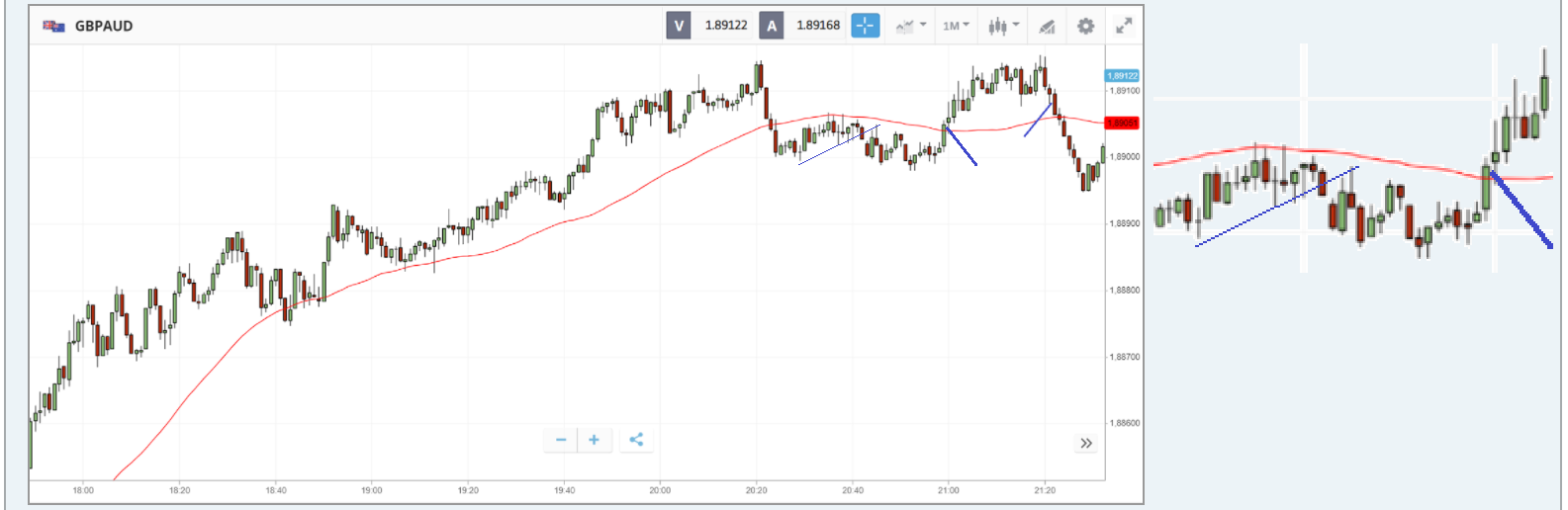Click the 20:00 time axis label
1568x510 pixels.
pos(660,490)
